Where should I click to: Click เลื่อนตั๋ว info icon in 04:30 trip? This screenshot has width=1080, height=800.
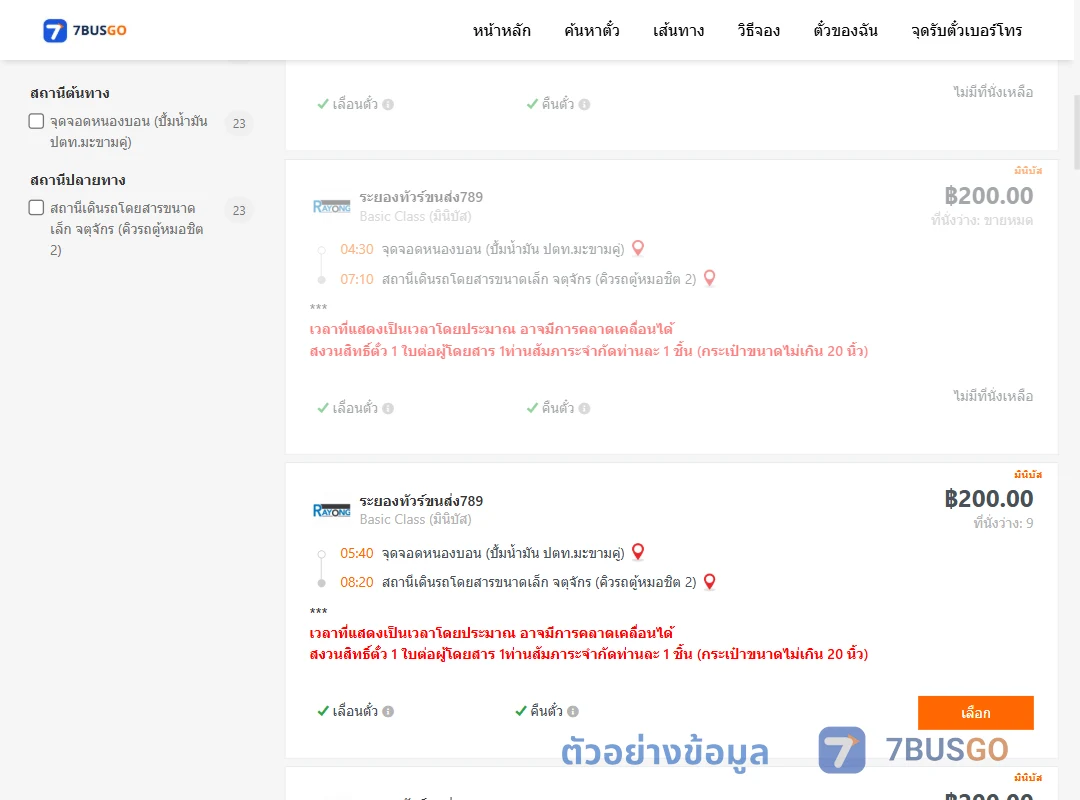(x=388, y=409)
